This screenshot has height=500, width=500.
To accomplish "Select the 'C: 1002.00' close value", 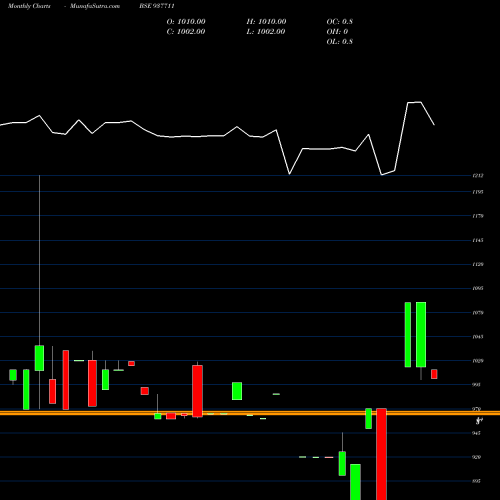I will (x=186, y=32).
